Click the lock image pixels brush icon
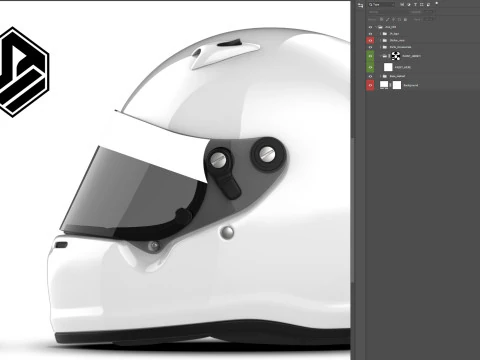Image resolution: width=480 pixels, height=360 pixels. coord(388,19)
